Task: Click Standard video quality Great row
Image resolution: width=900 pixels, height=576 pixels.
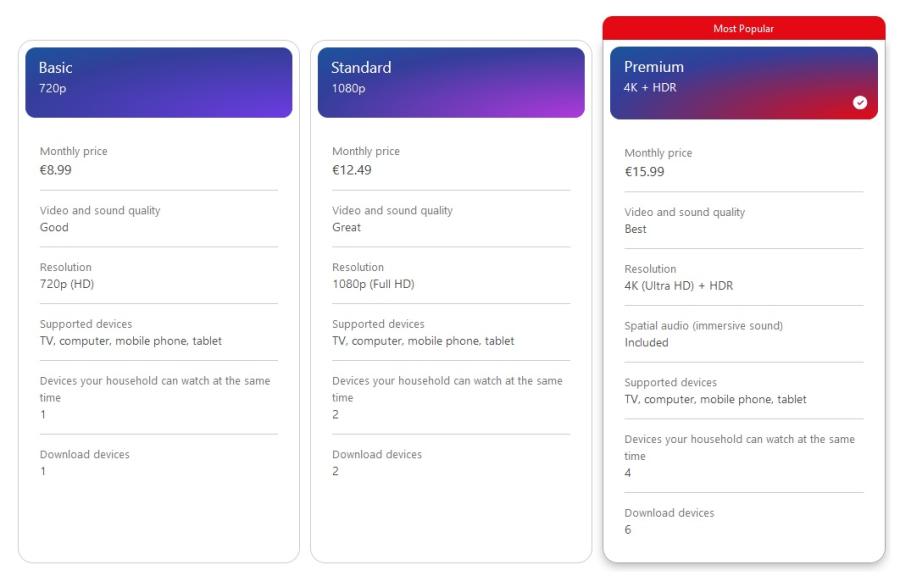Action: pyautogui.click(x=451, y=219)
